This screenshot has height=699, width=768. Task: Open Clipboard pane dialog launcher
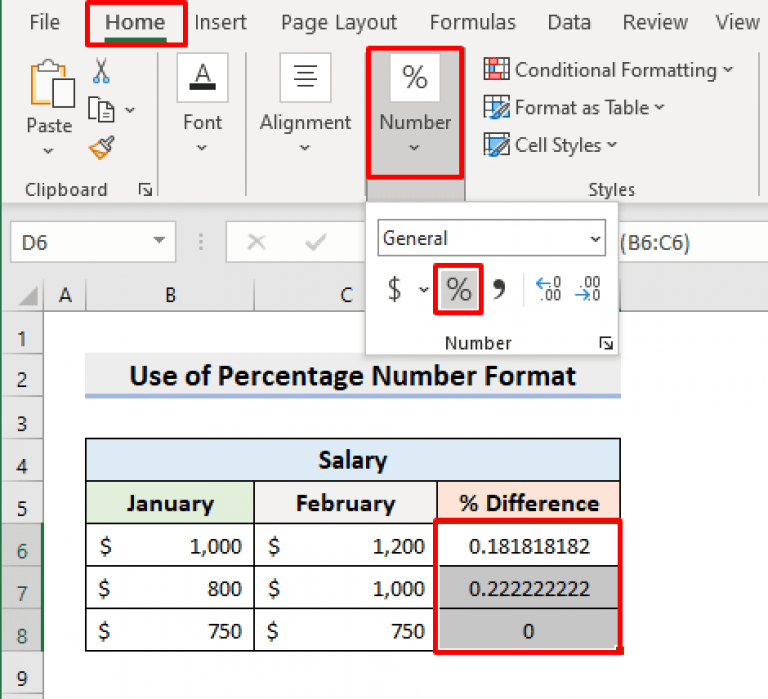point(145,190)
